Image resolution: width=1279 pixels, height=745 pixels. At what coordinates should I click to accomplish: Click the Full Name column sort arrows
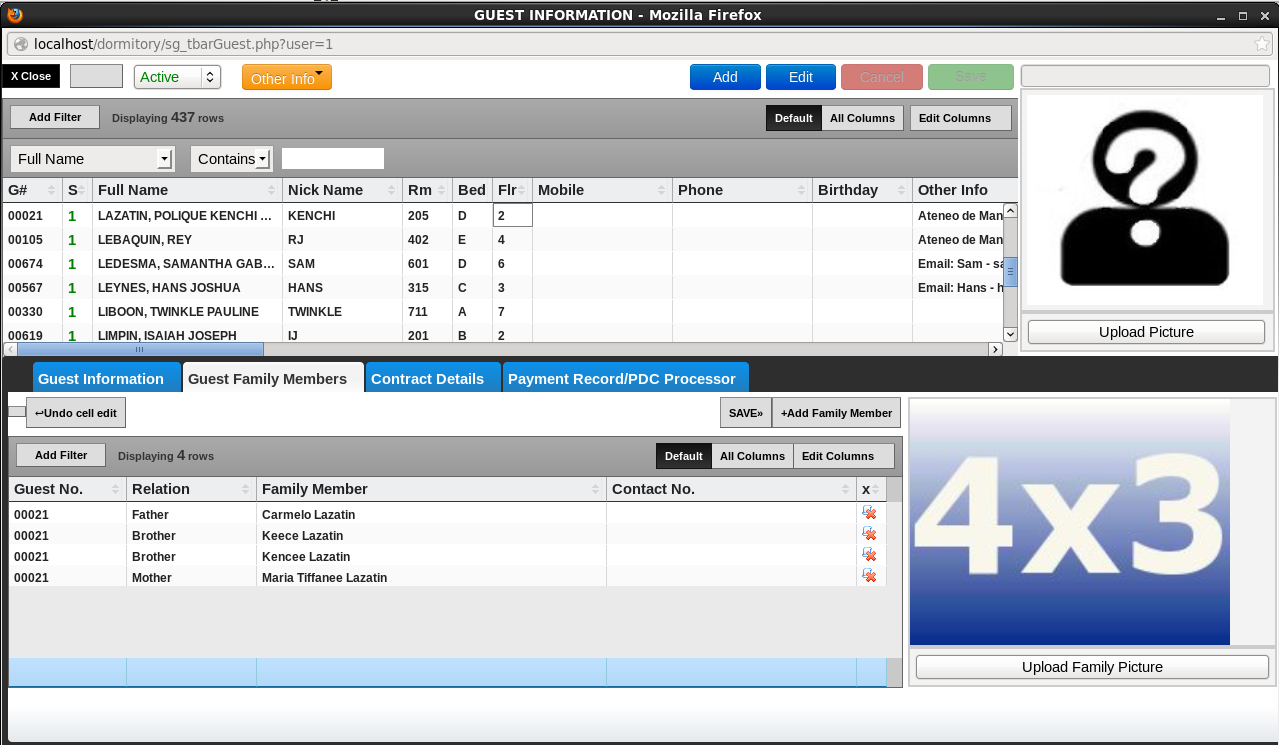(x=271, y=190)
